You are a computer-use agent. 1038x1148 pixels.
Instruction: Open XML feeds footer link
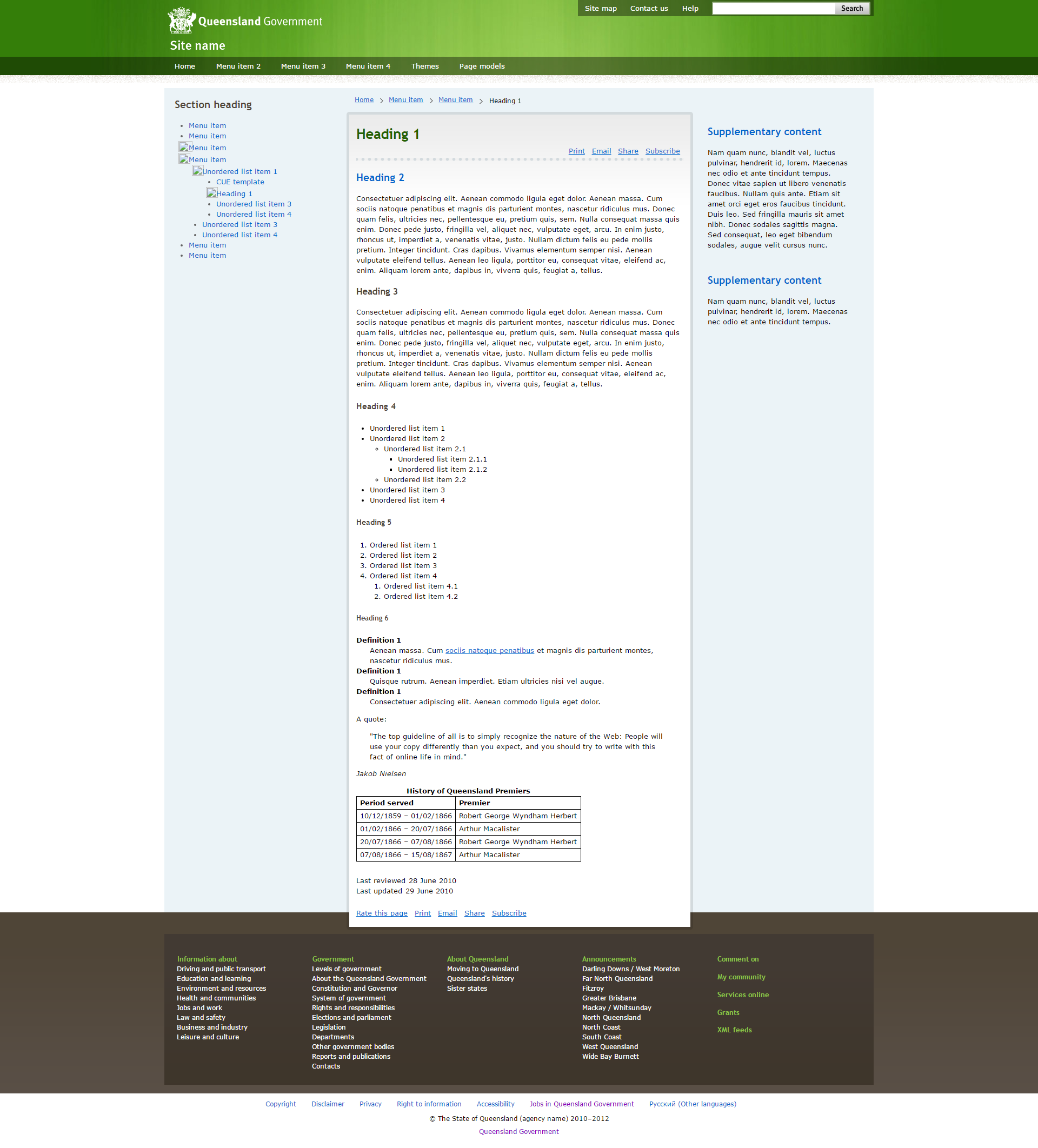pos(734,1030)
